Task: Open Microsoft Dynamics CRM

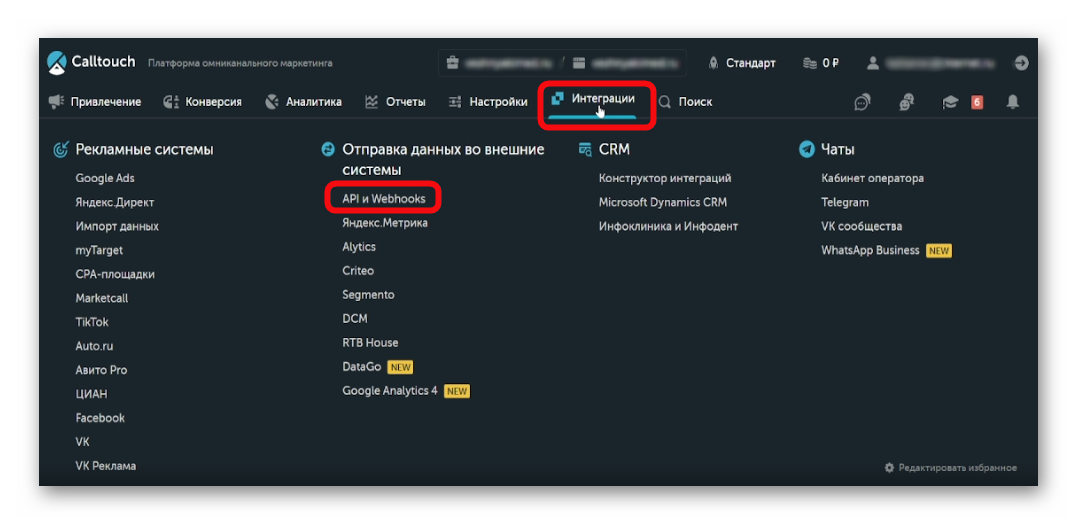Action: pos(663,202)
